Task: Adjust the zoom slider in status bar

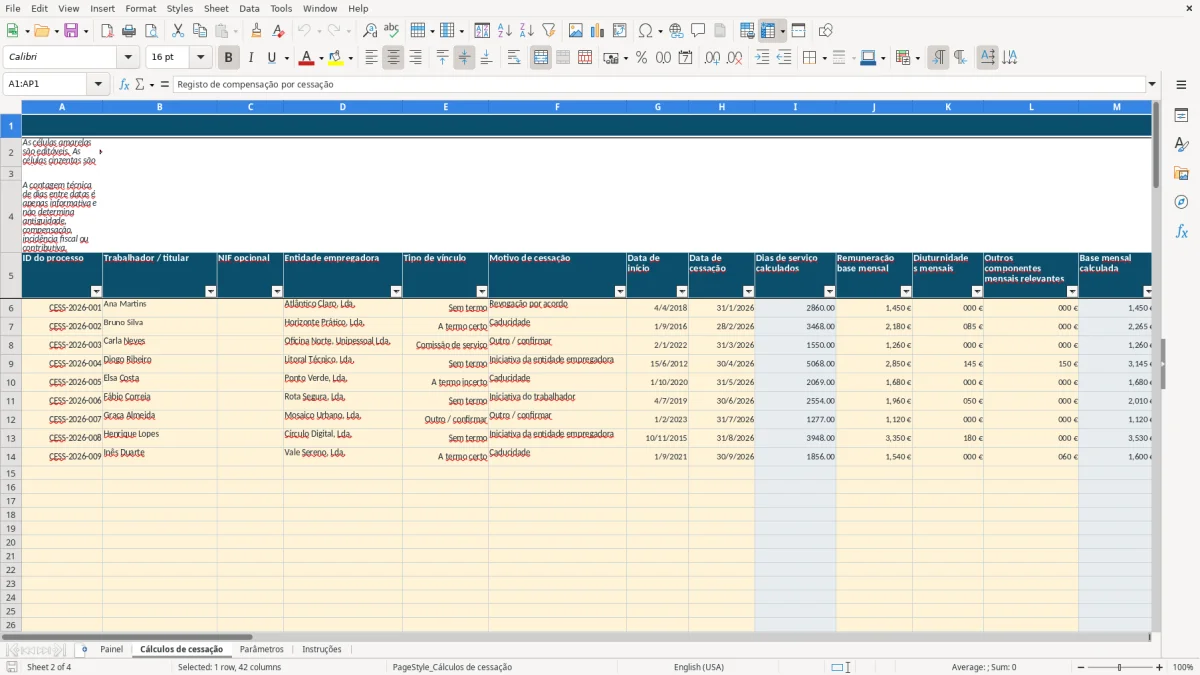Action: [1120, 667]
